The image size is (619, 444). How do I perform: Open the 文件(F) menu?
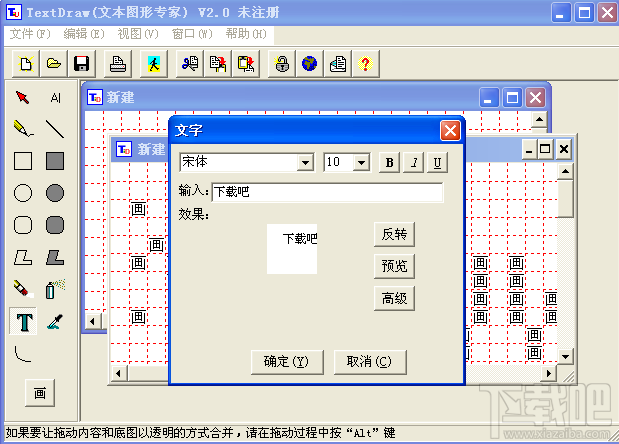30,34
